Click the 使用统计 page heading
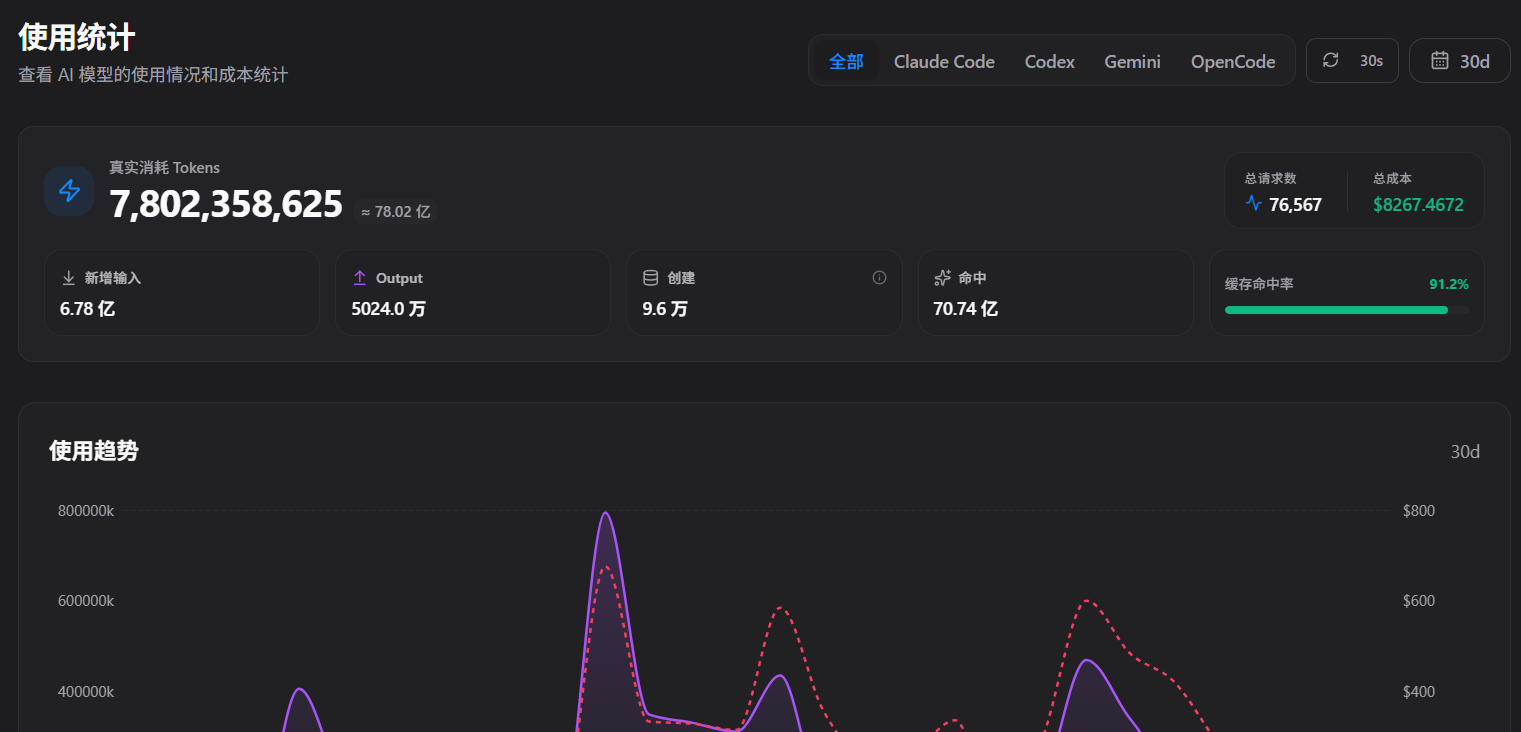The image size is (1521, 732). (77, 37)
